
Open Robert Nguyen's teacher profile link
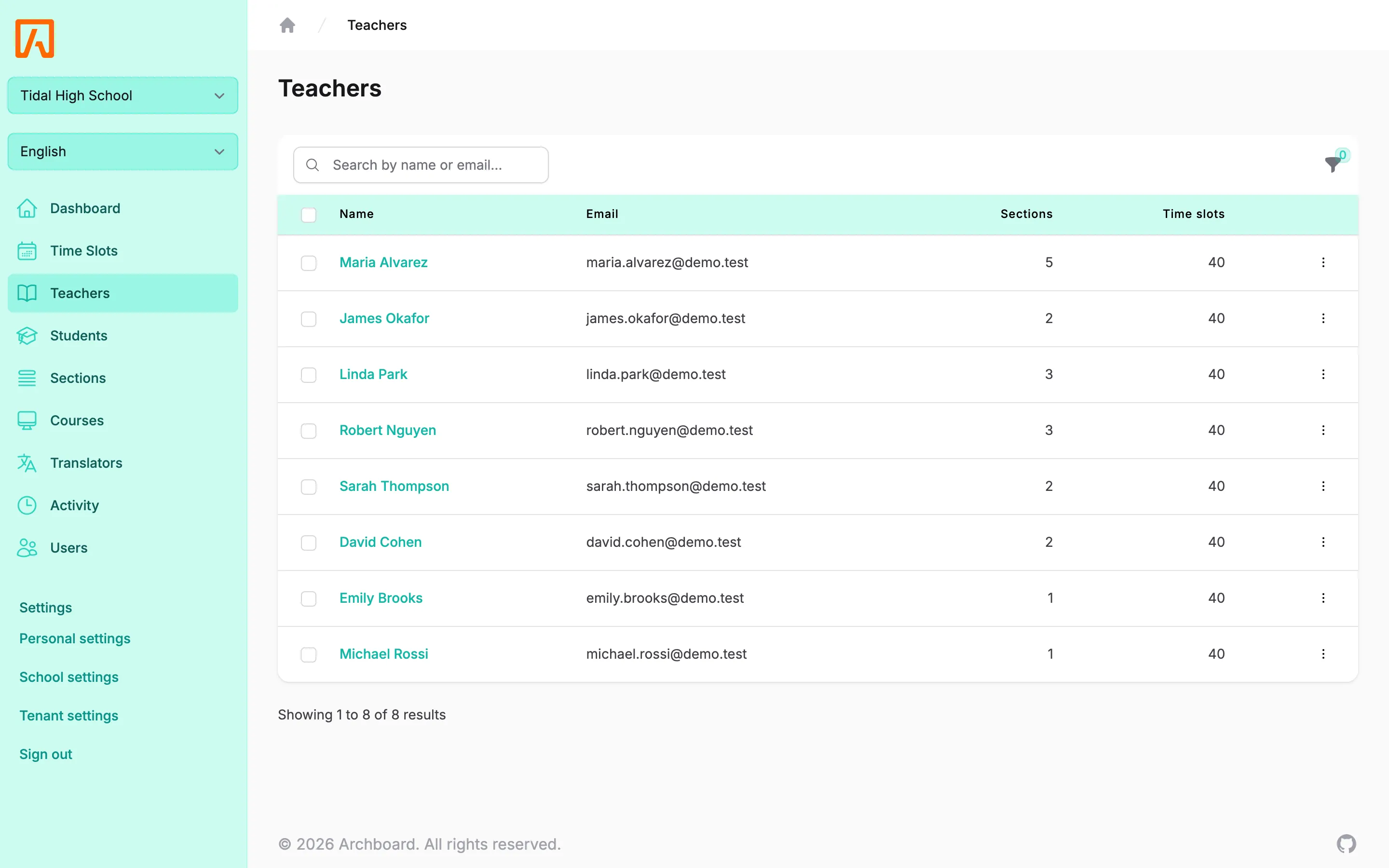point(387,430)
